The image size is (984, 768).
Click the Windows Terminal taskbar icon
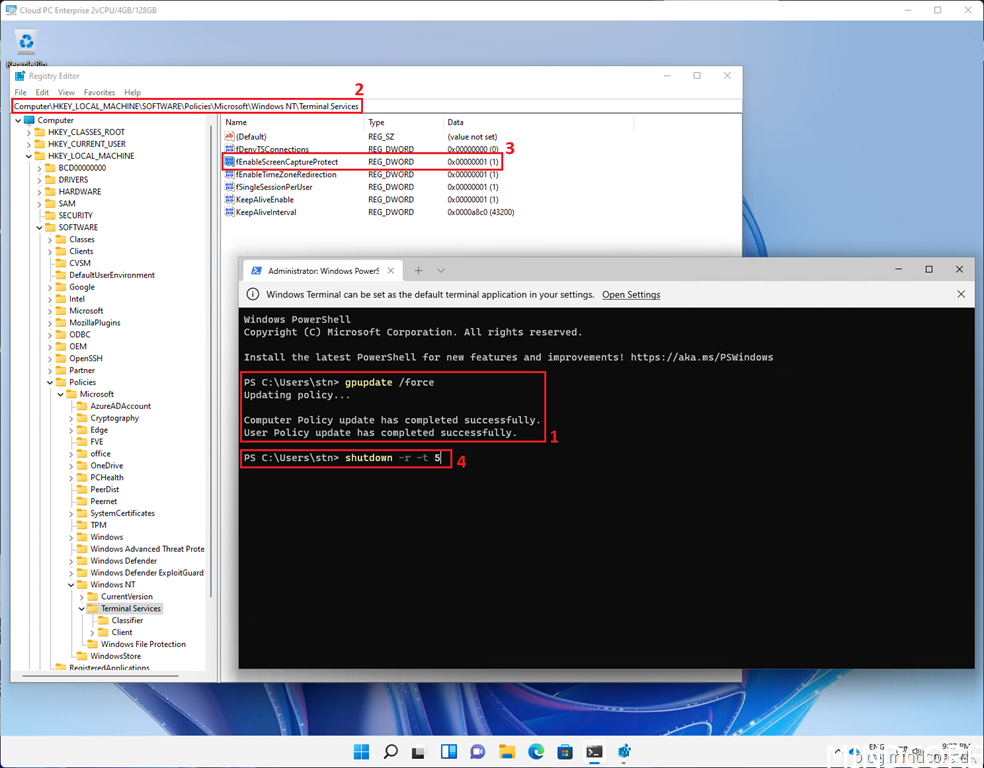click(x=594, y=752)
